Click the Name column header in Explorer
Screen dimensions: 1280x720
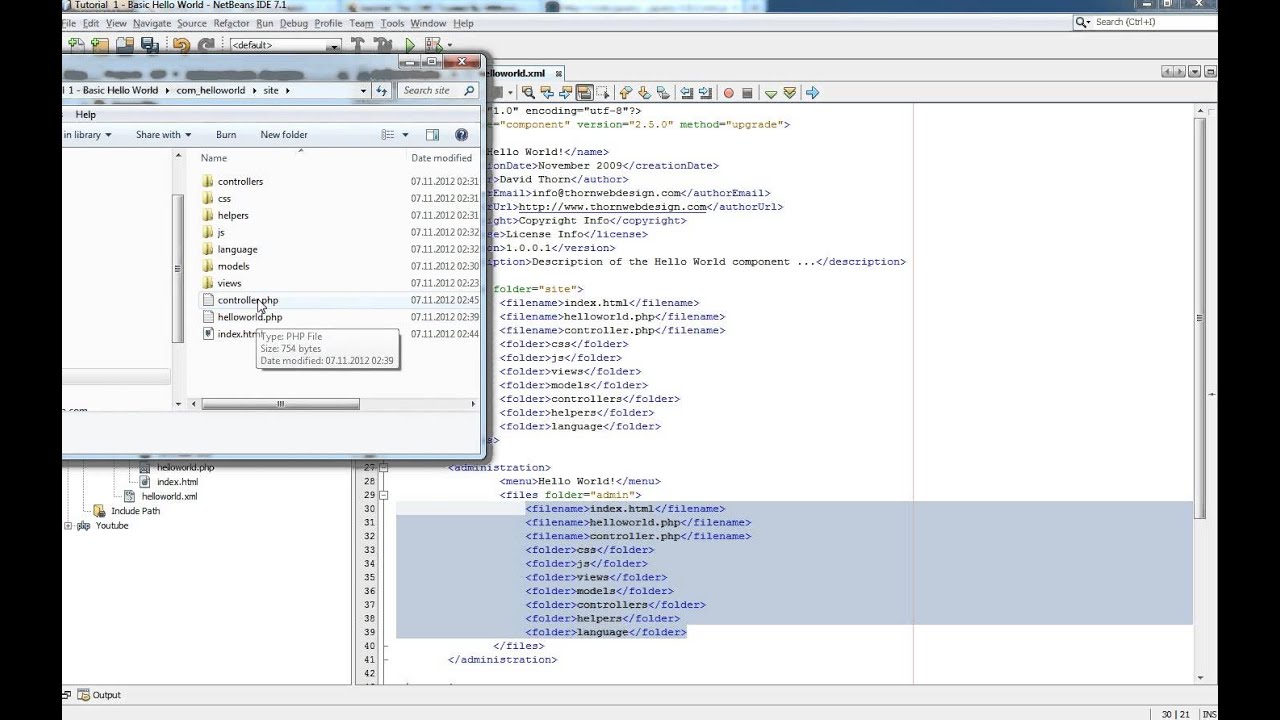point(214,158)
